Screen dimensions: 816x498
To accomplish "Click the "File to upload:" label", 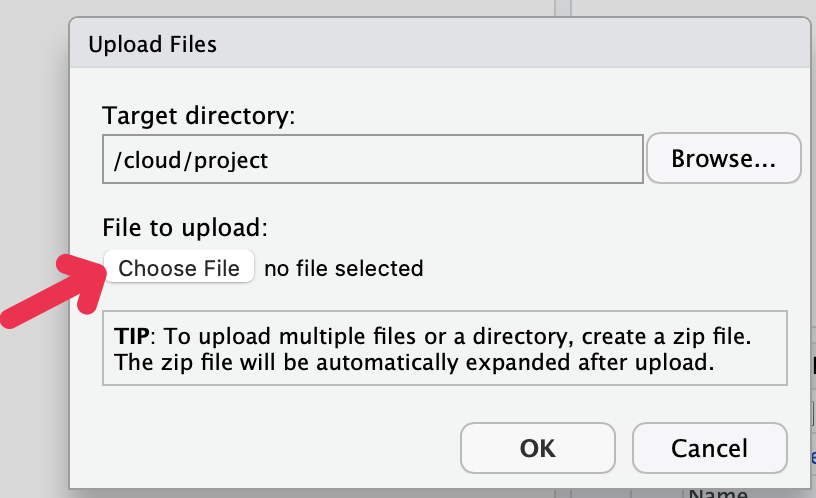I will tap(186, 226).
